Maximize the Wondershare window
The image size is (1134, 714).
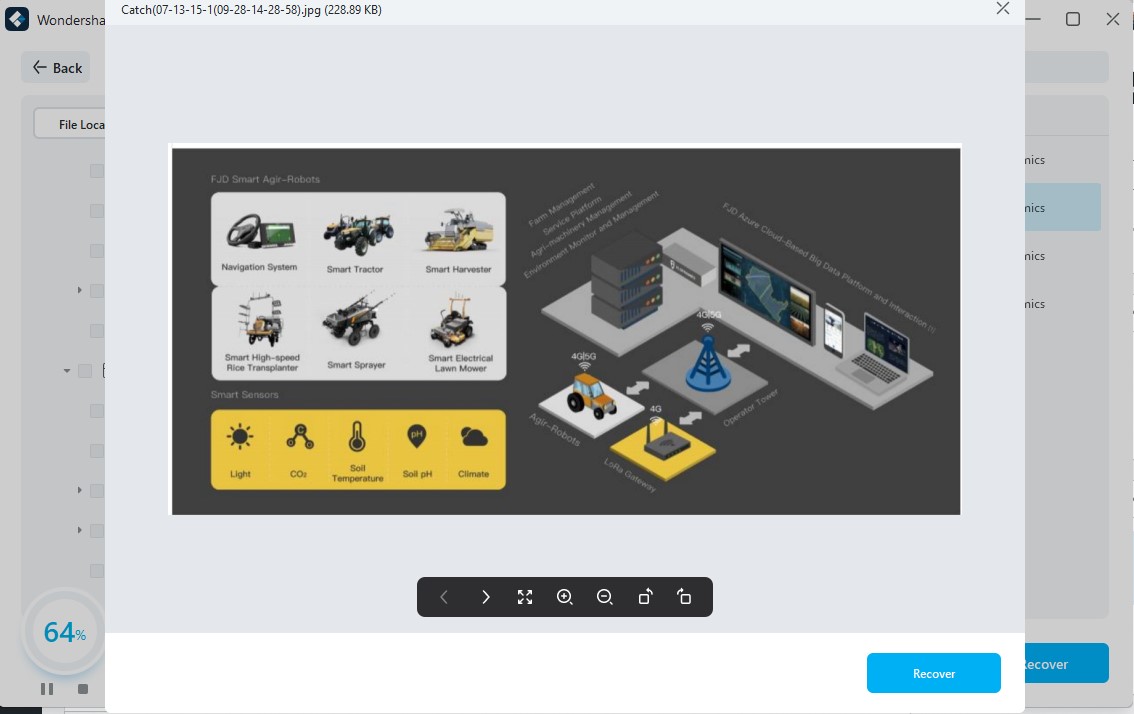1073,20
